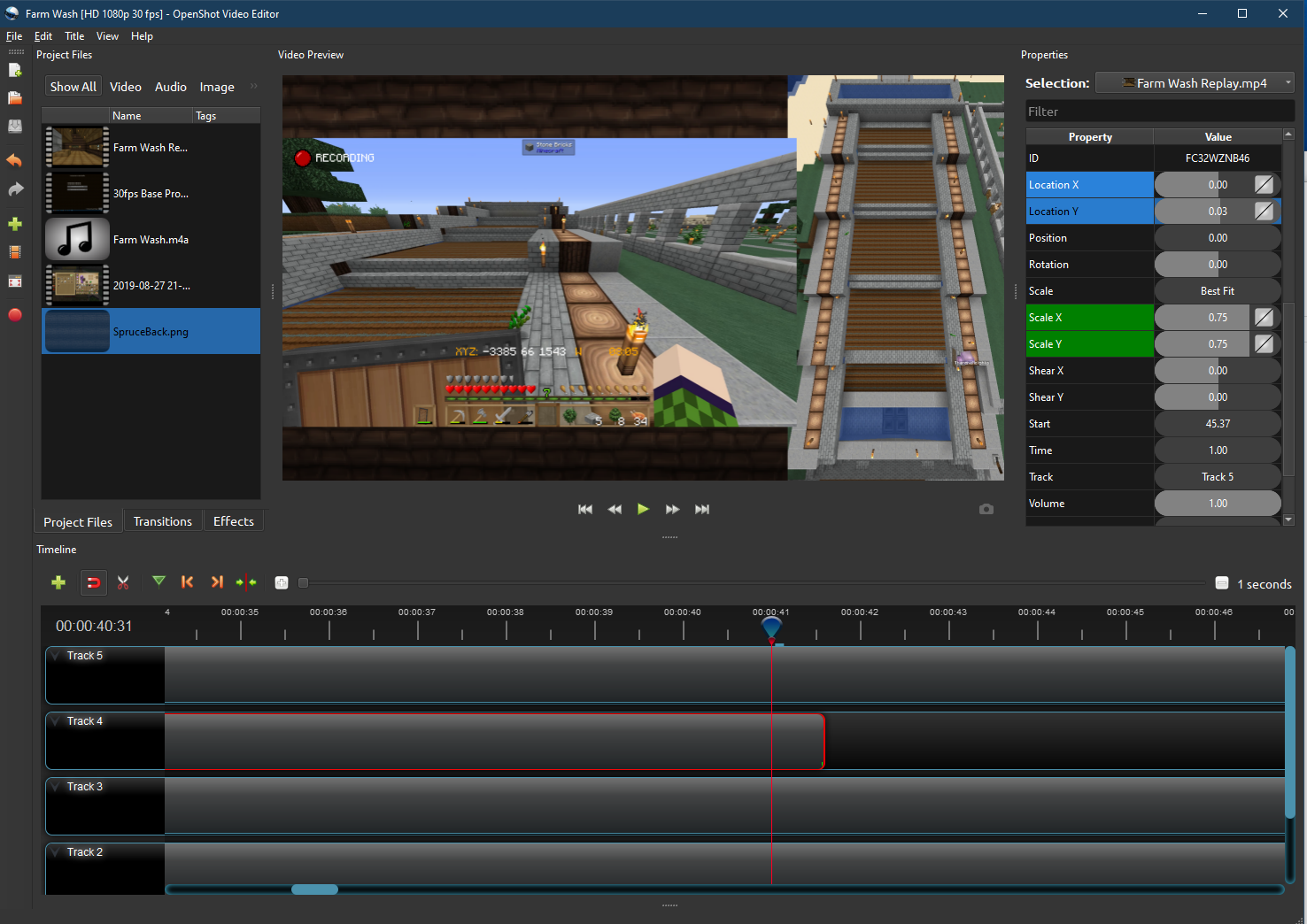Open the Edit menu

click(43, 36)
